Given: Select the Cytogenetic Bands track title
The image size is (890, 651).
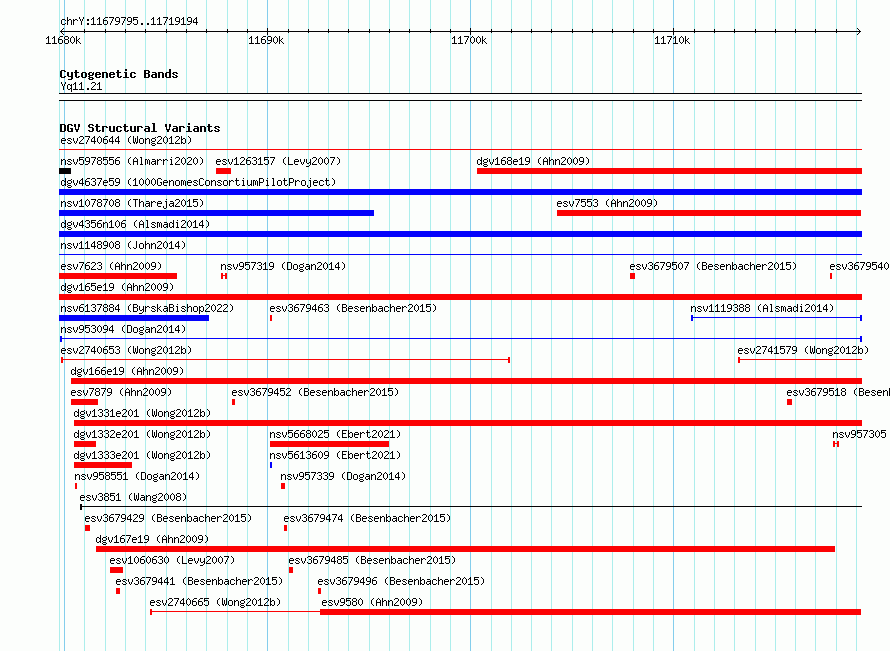Looking at the screenshot, I should 119,74.
